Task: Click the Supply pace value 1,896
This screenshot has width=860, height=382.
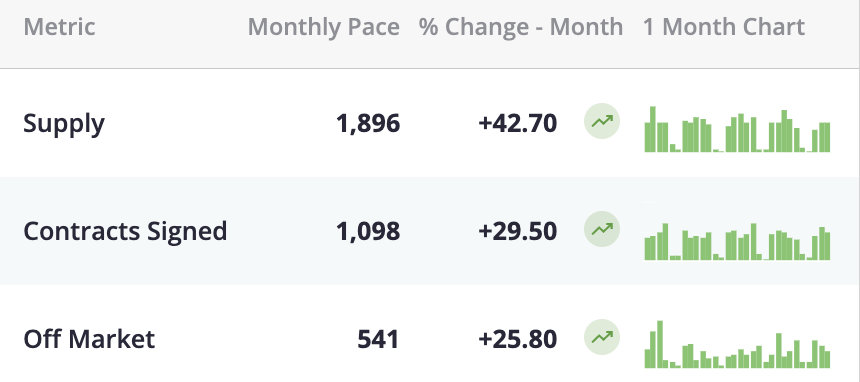Action: [x=368, y=123]
